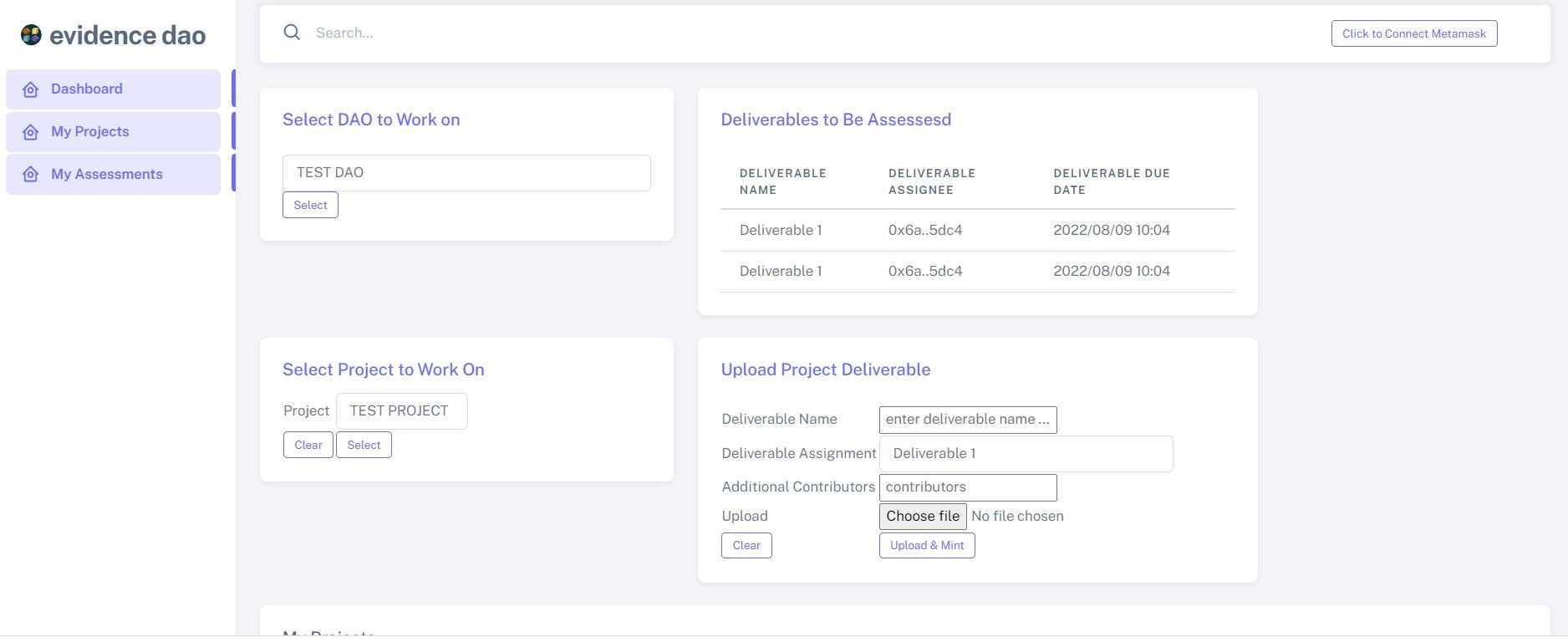The height and width of the screenshot is (642, 1568).
Task: Click first row assignee 0x6a..5dc4
Action: coord(925,230)
